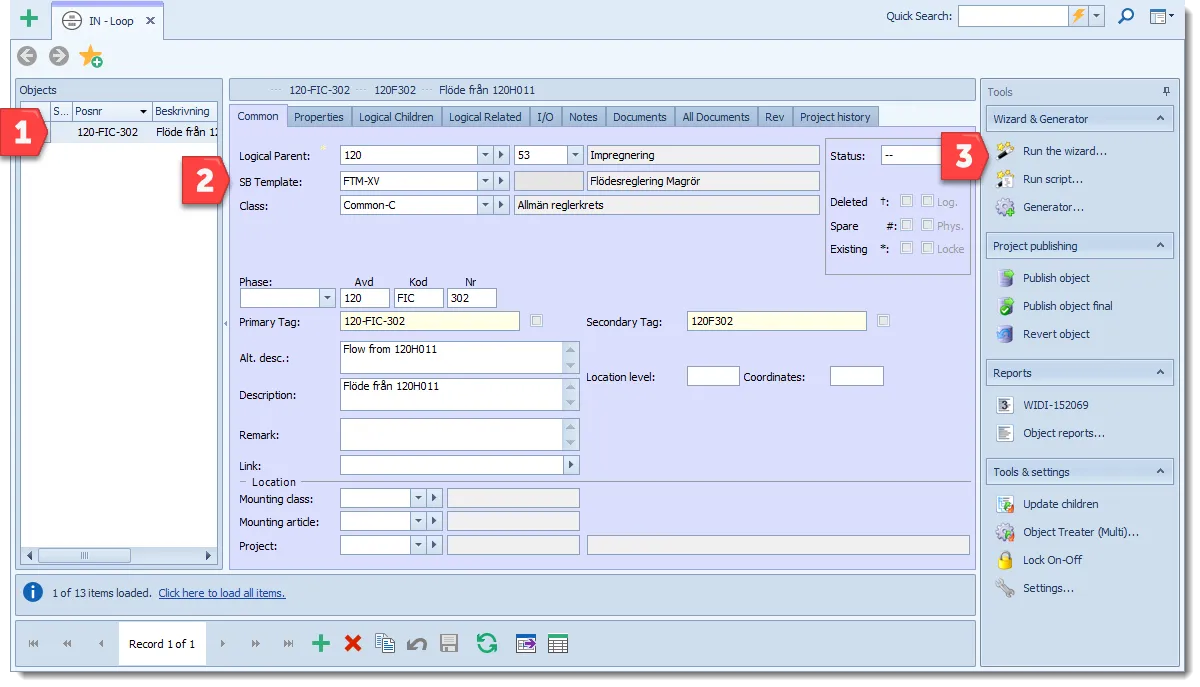This screenshot has height=687, width=1200.
Task: Open a new tab with the green plus beside IN - Loop
Action: 29,19
